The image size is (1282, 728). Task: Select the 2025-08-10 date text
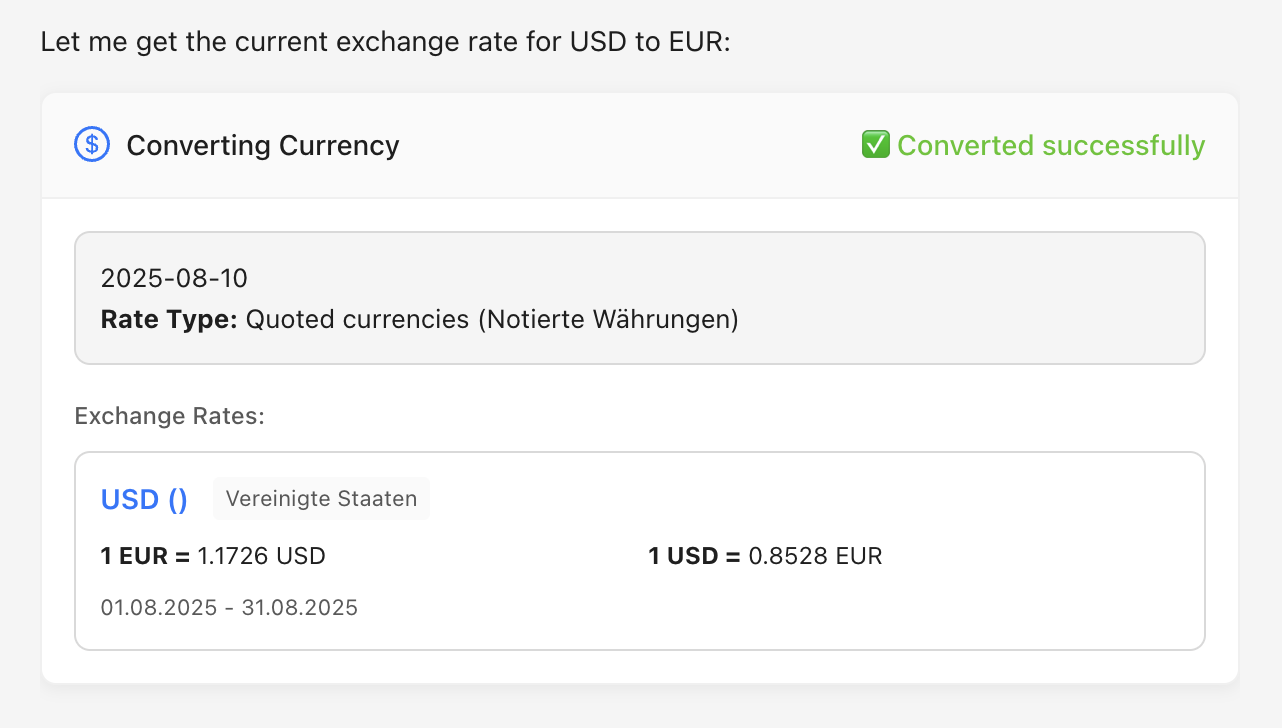[174, 278]
